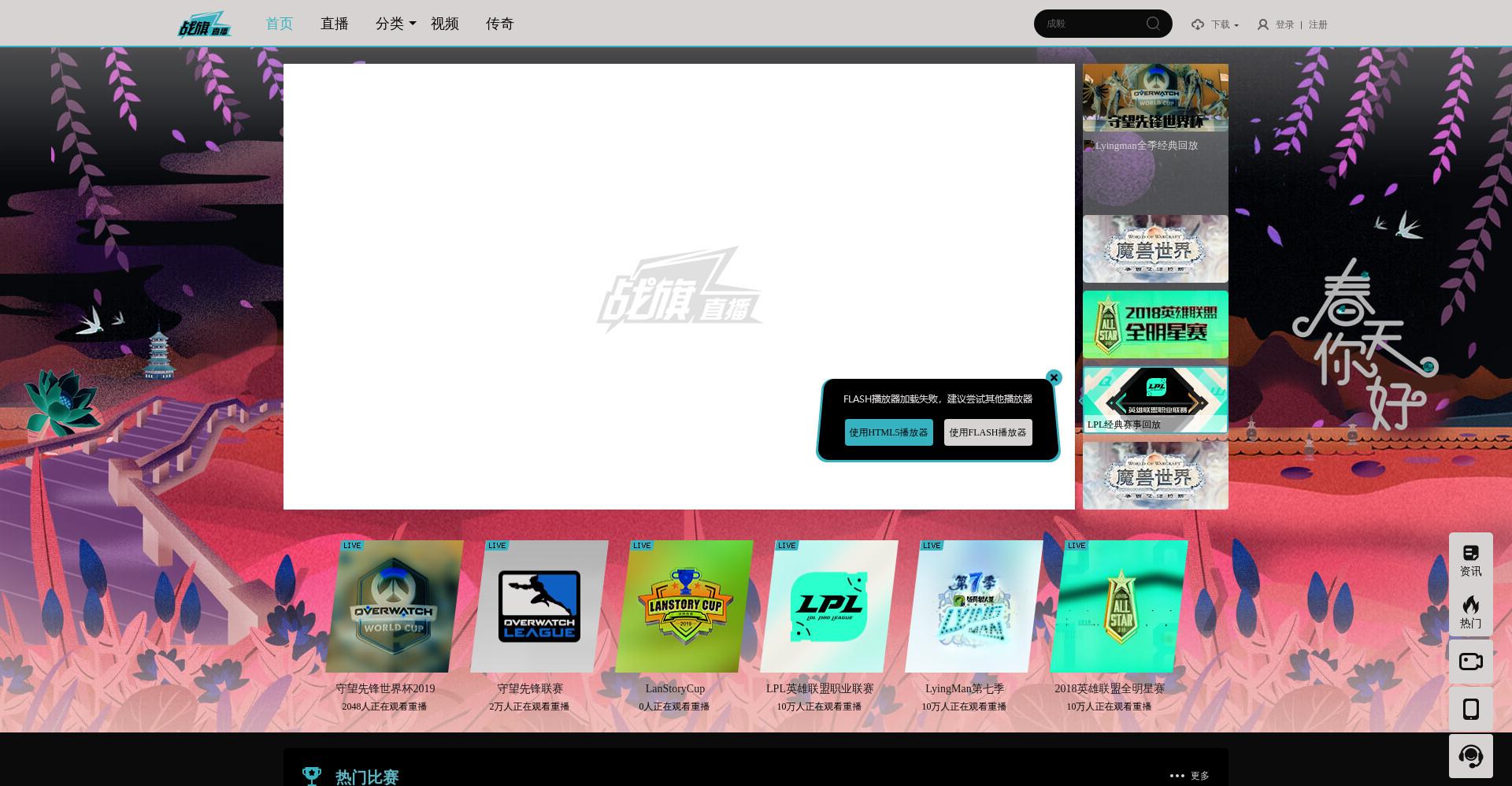This screenshot has height=786, width=1512.
Task: Select the first 魔兽世界 sidebar thumbnail
Action: [x=1155, y=249]
